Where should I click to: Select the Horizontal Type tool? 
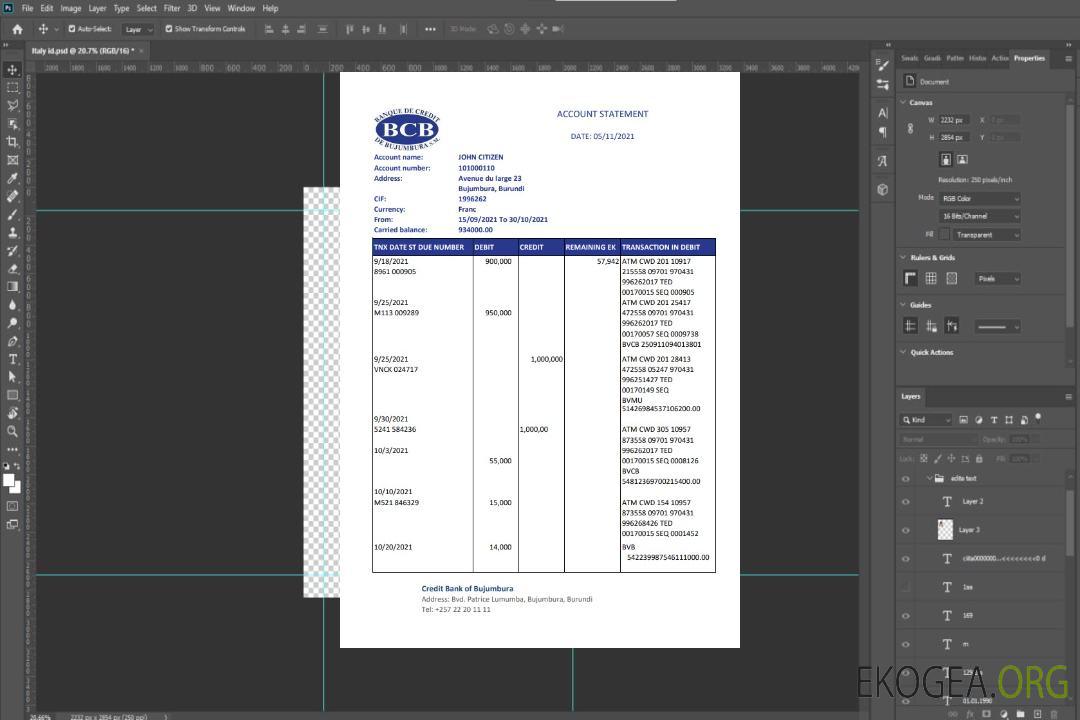point(12,359)
